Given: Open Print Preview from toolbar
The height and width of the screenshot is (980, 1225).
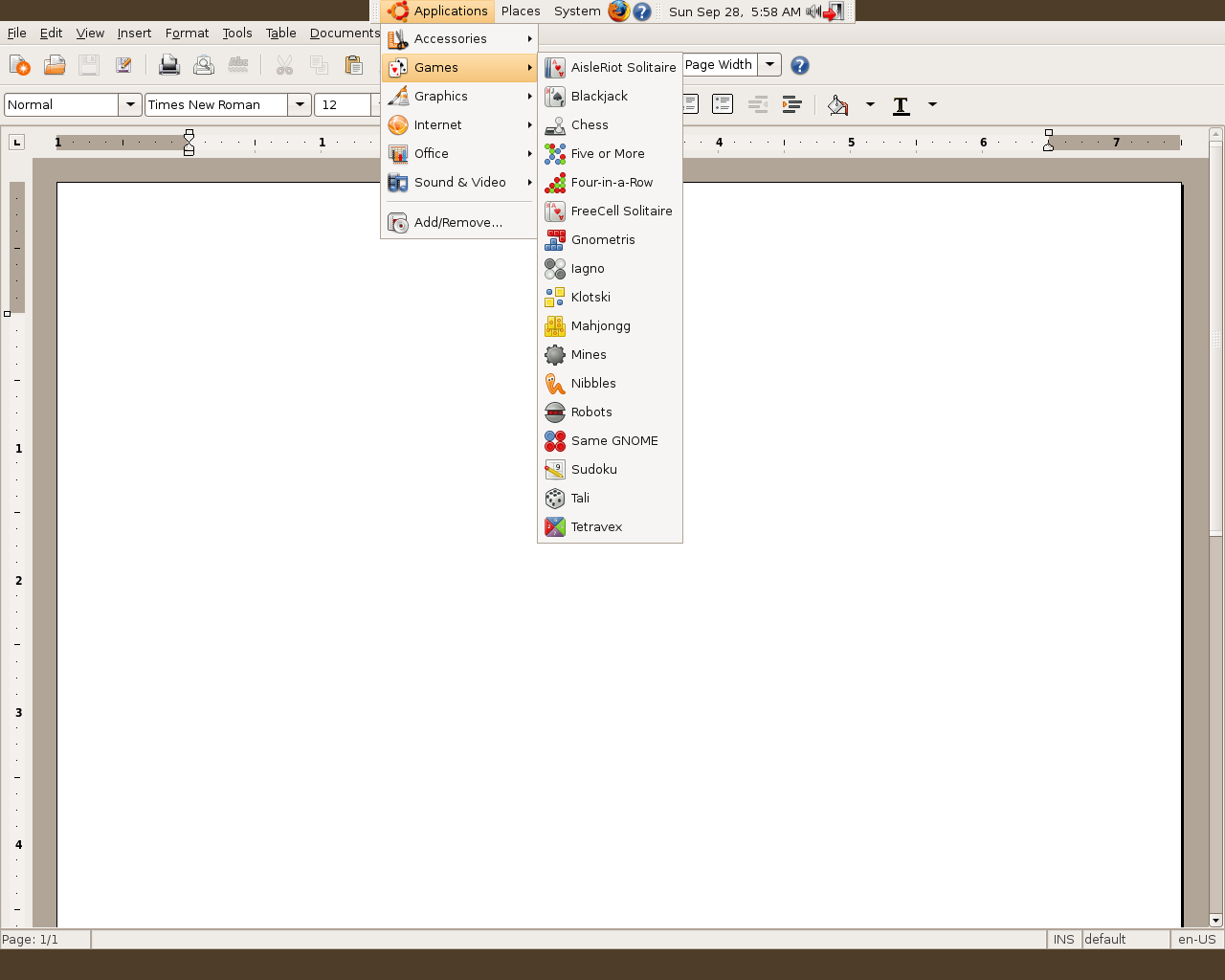Looking at the screenshot, I should click(204, 65).
